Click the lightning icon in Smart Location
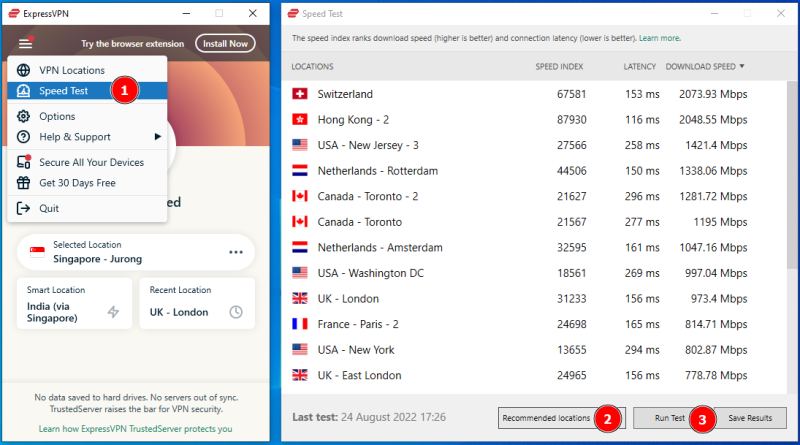Viewport: 800px width, 445px height. tap(113, 312)
